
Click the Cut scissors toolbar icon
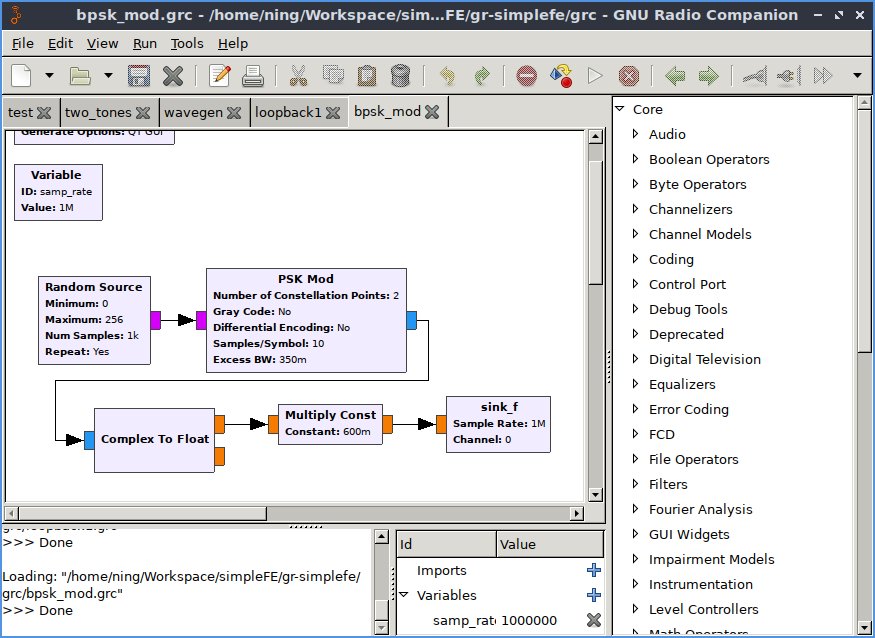(299, 75)
